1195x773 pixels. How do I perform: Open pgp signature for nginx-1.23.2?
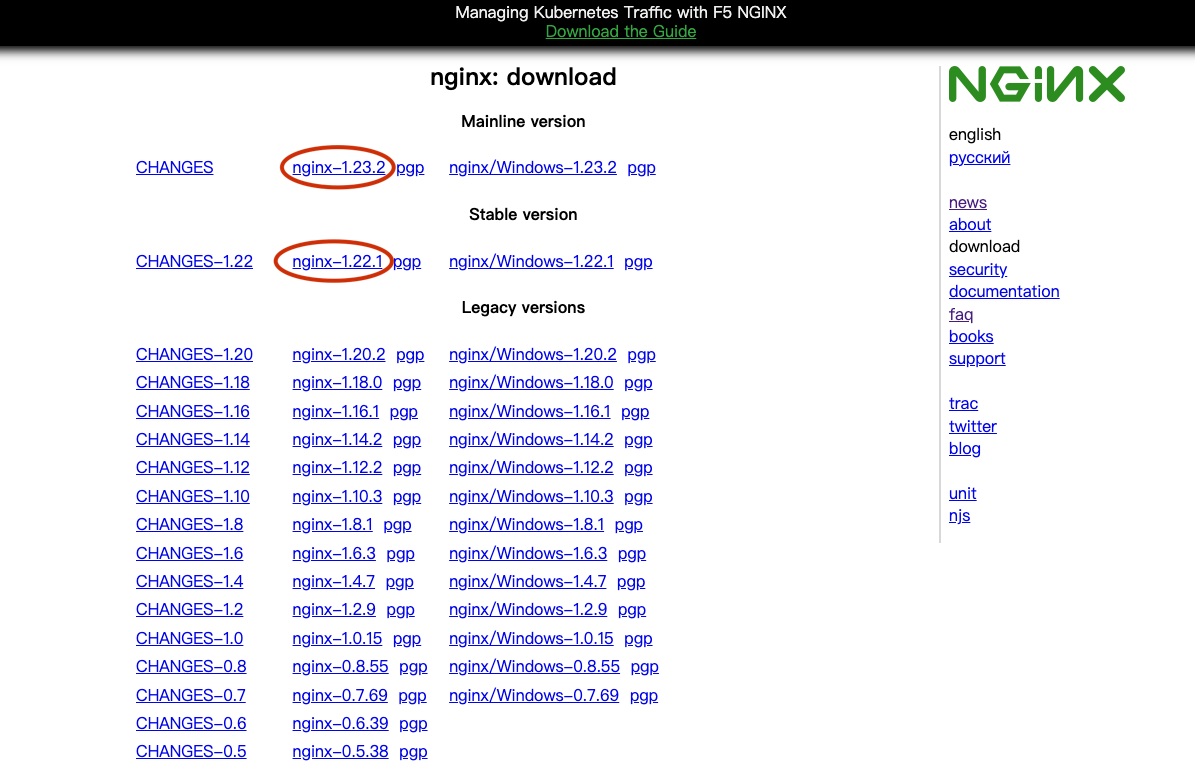click(410, 168)
